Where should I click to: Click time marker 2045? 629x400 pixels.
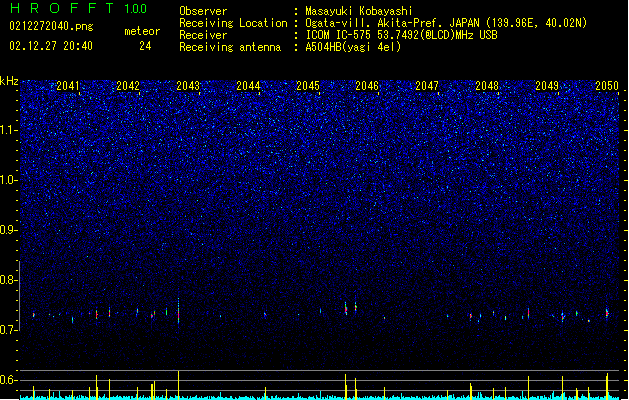tap(308, 85)
